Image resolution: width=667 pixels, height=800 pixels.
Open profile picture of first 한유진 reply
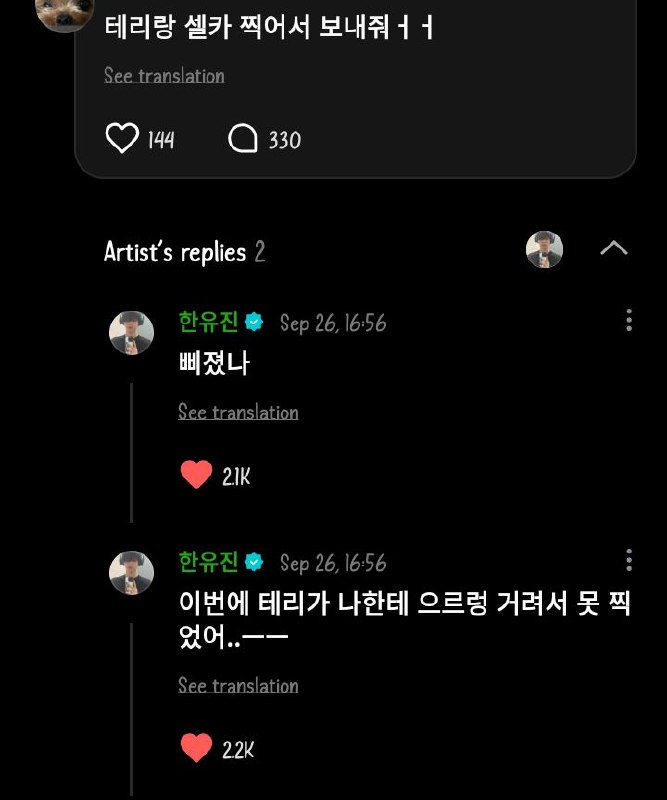[x=132, y=333]
